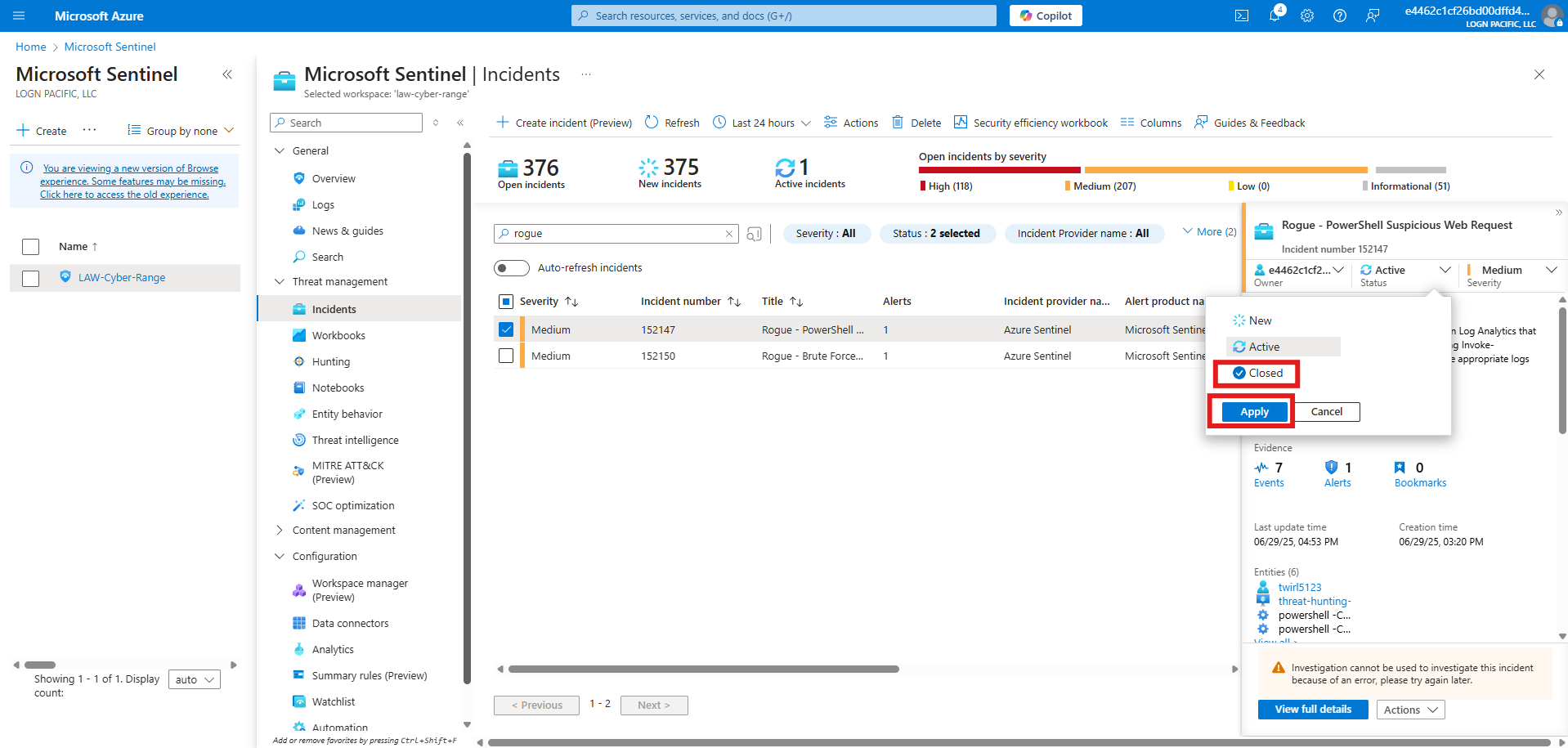
Task: Open the LAW-Cyber-Range workspace link
Action: [x=122, y=277]
